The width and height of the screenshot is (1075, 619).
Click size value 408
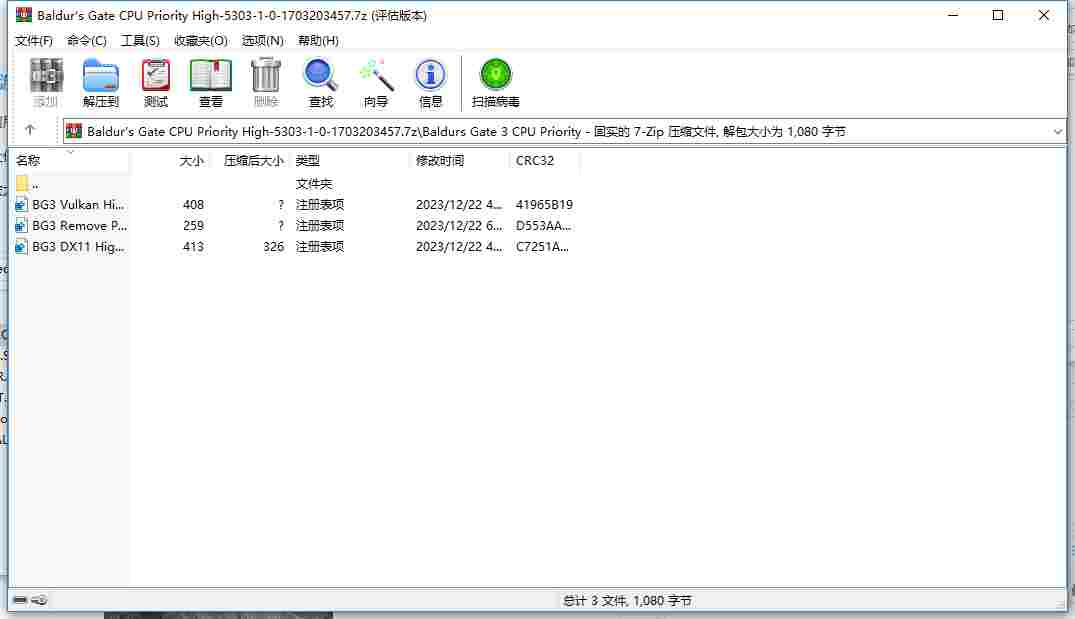[x=193, y=204]
